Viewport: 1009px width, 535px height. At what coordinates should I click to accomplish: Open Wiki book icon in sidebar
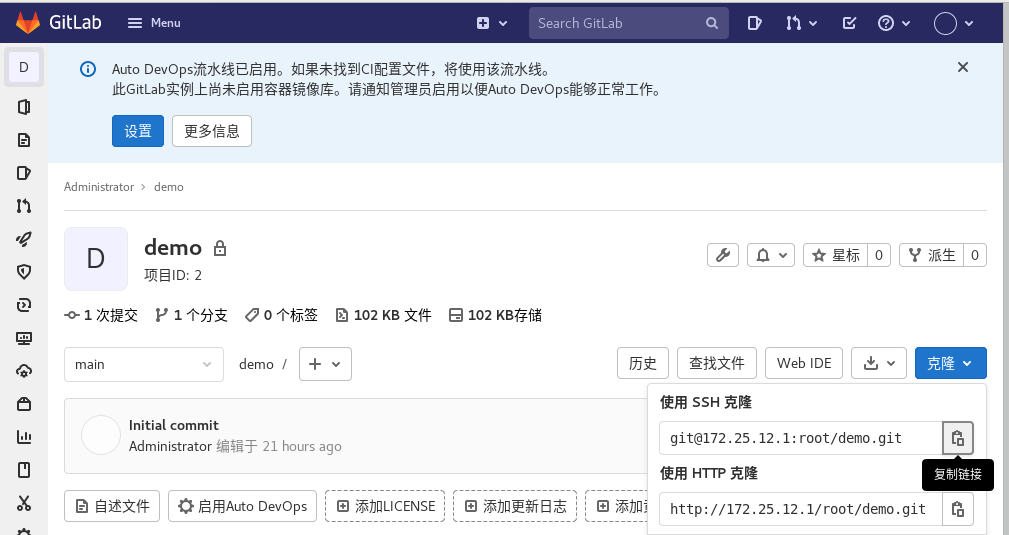click(x=24, y=470)
